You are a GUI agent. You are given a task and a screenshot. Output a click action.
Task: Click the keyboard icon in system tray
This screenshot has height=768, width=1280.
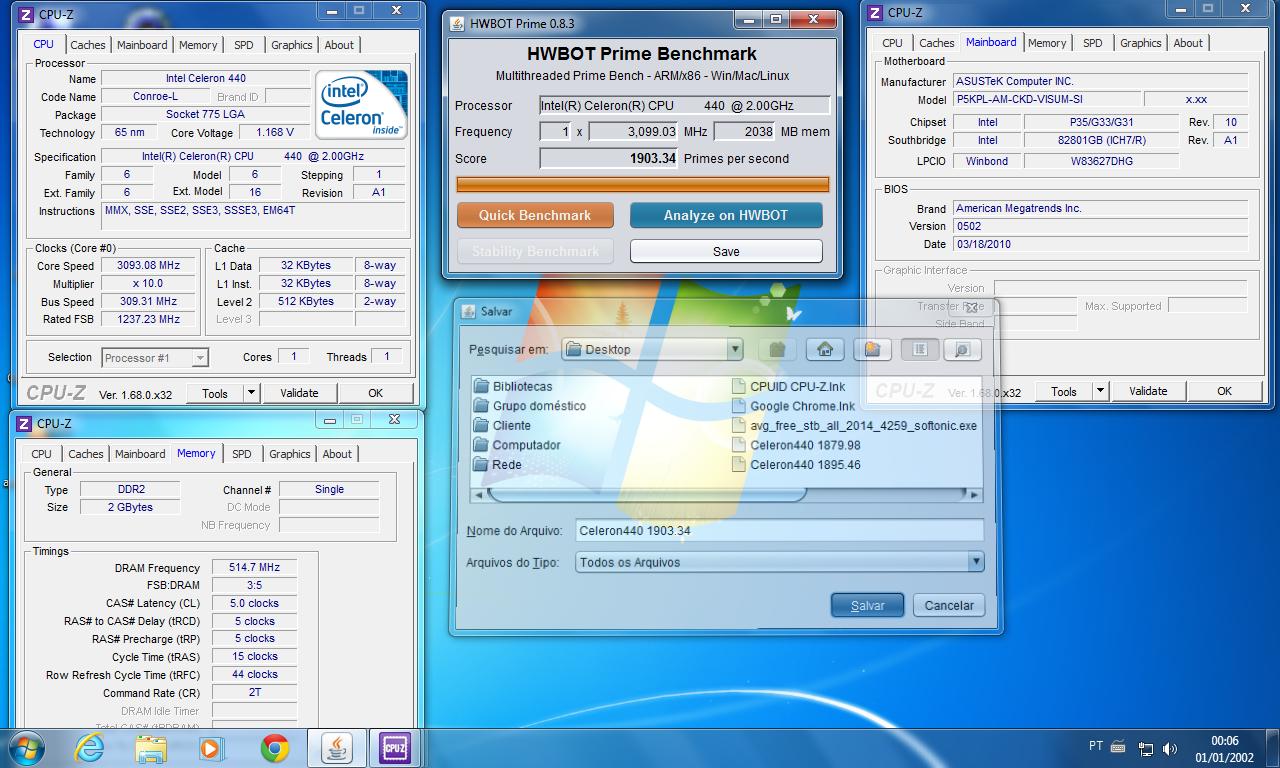tap(1118, 746)
